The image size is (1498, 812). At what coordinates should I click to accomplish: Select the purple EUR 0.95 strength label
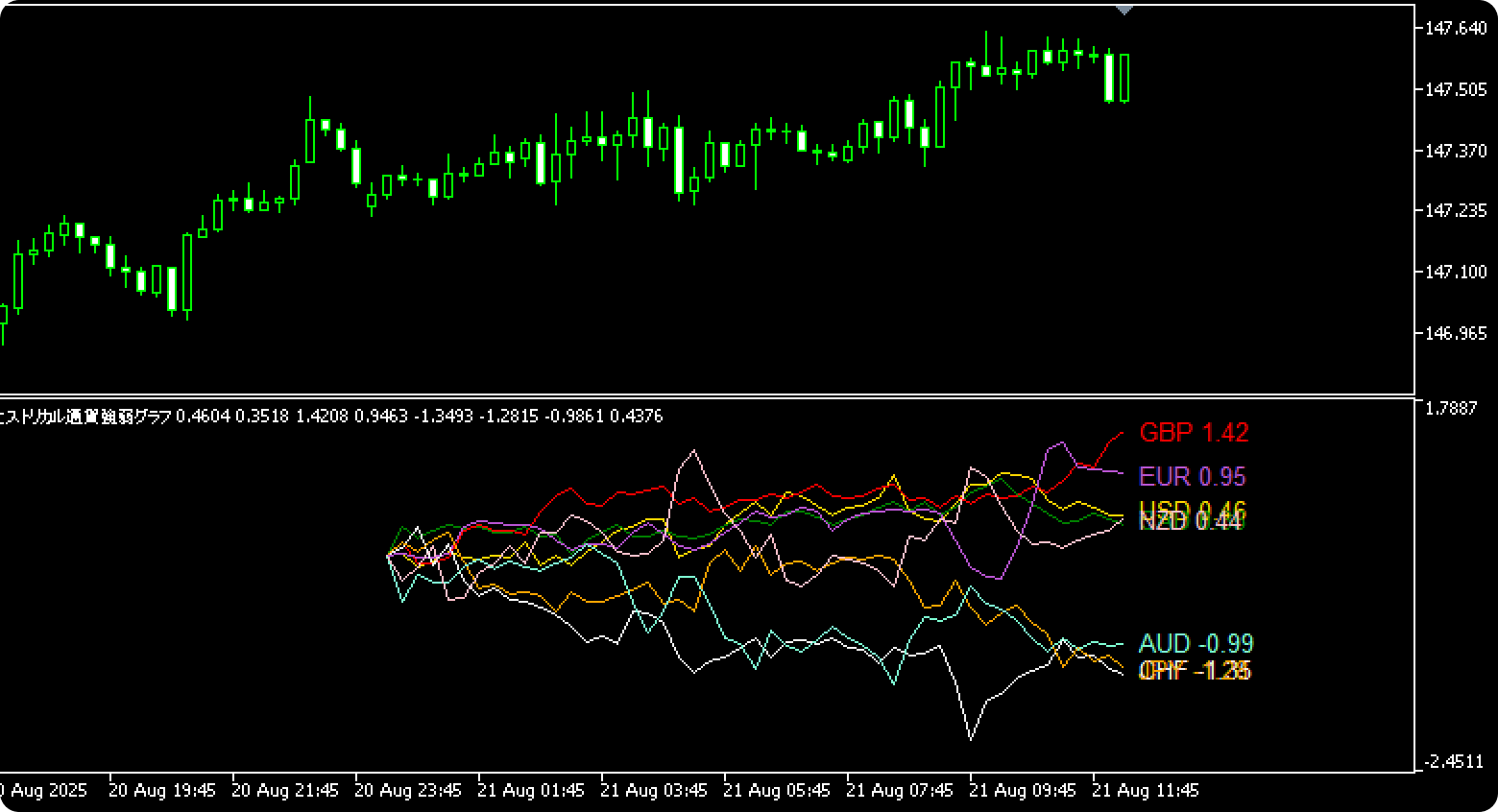(1192, 476)
